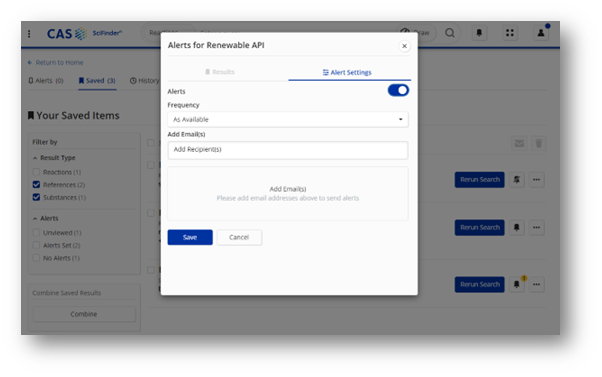The height and width of the screenshot is (377, 602).
Task: Open the more options menu in first row
Action: [536, 180]
